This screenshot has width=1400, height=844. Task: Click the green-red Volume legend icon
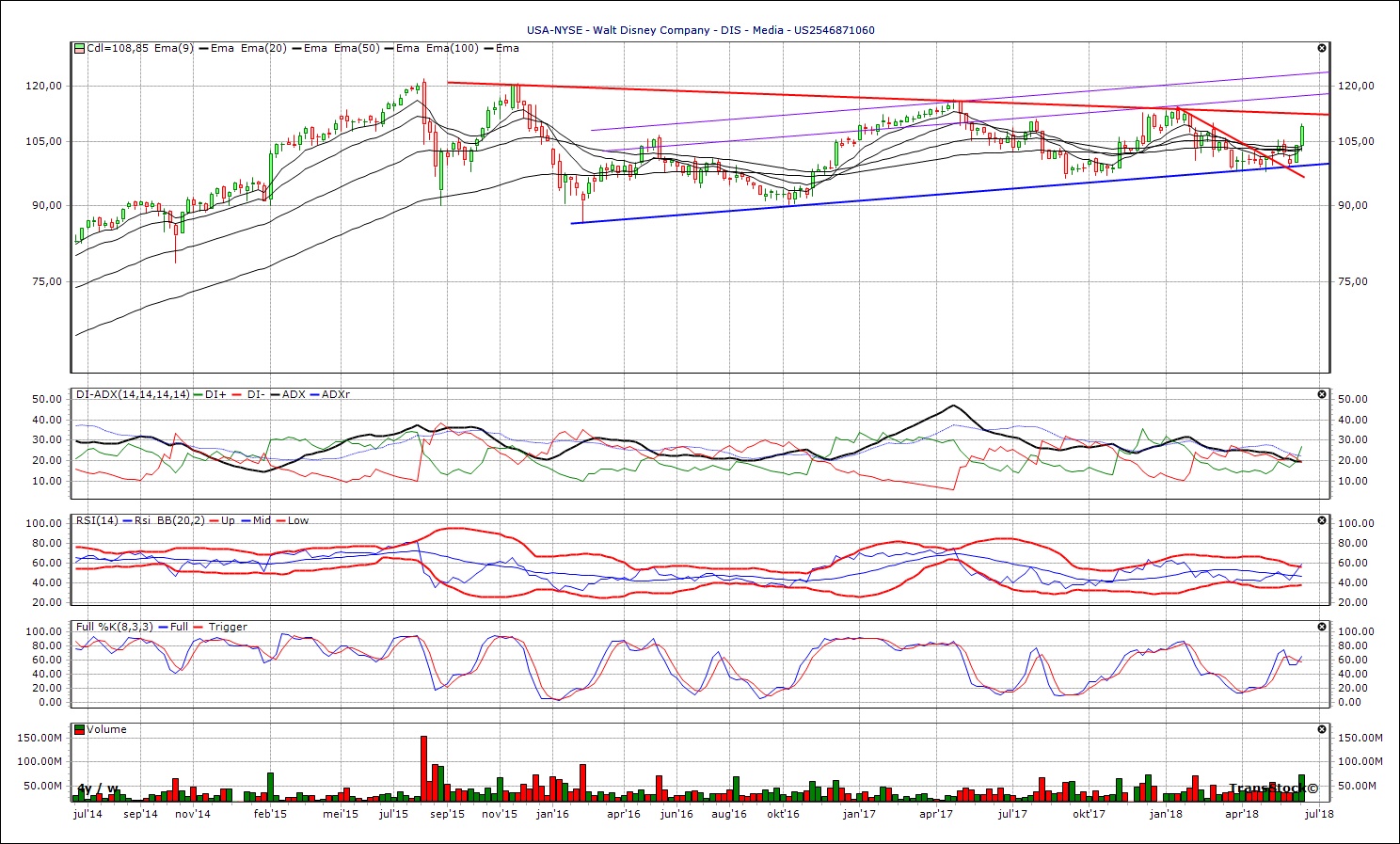tap(80, 729)
